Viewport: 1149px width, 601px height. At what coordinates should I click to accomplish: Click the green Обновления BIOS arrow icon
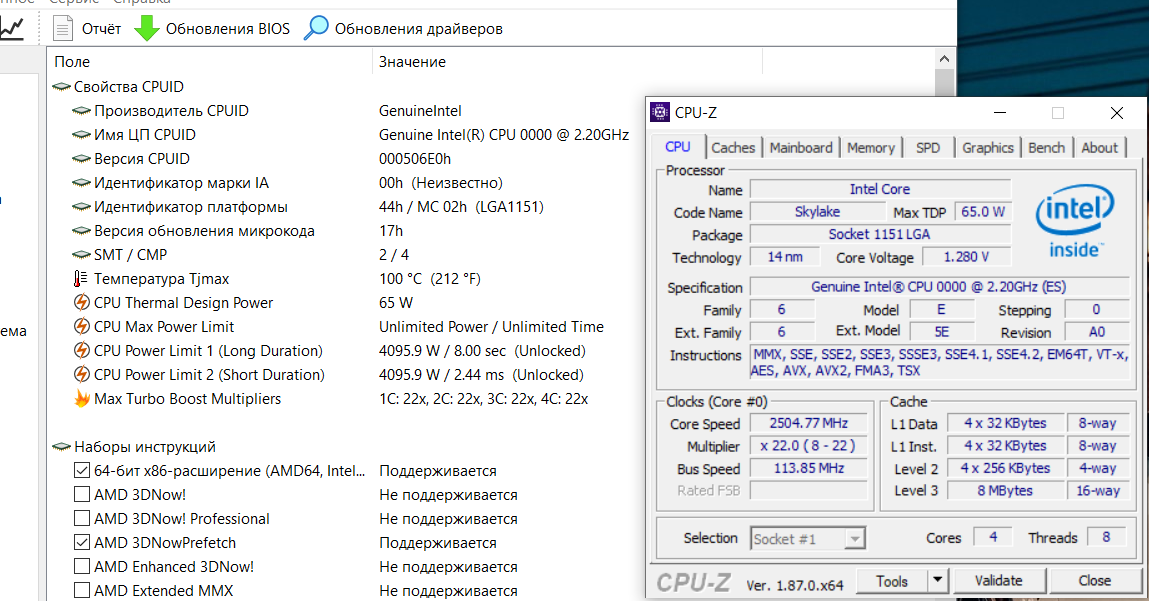point(147,28)
